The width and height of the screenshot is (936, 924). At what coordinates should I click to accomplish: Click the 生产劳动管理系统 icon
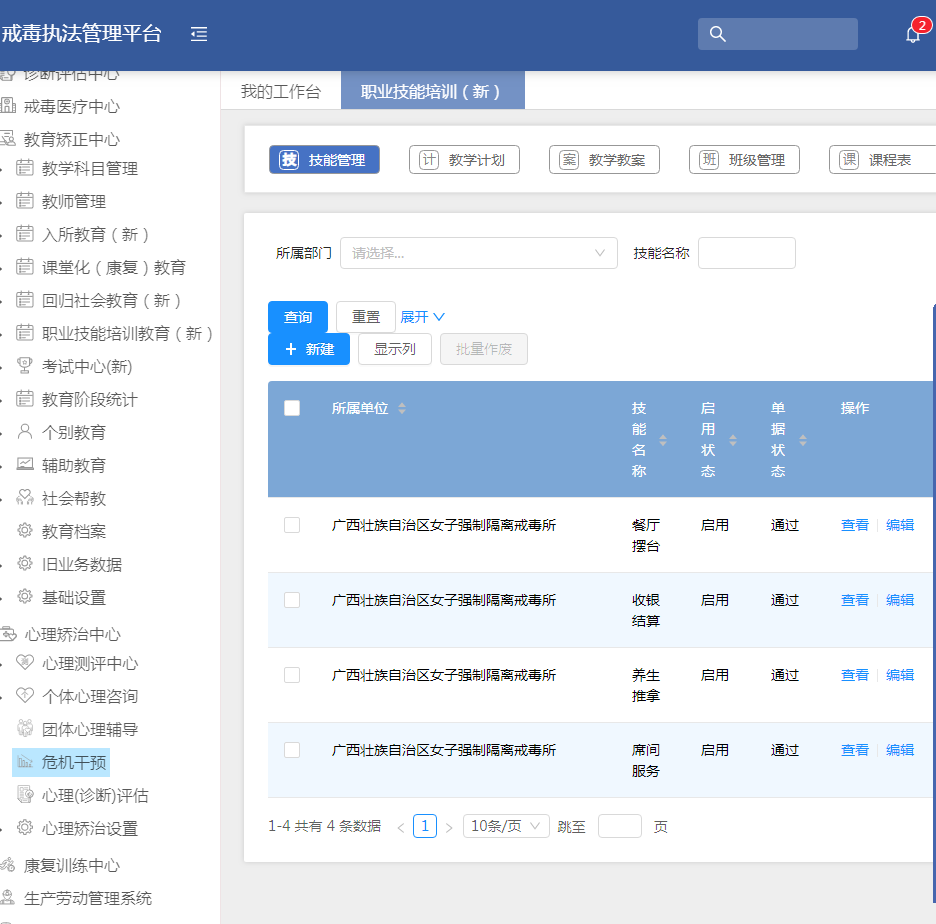click(x=8, y=897)
